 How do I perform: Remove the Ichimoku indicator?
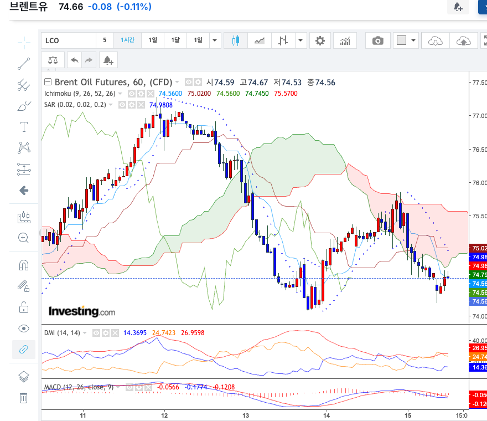pos(150,94)
